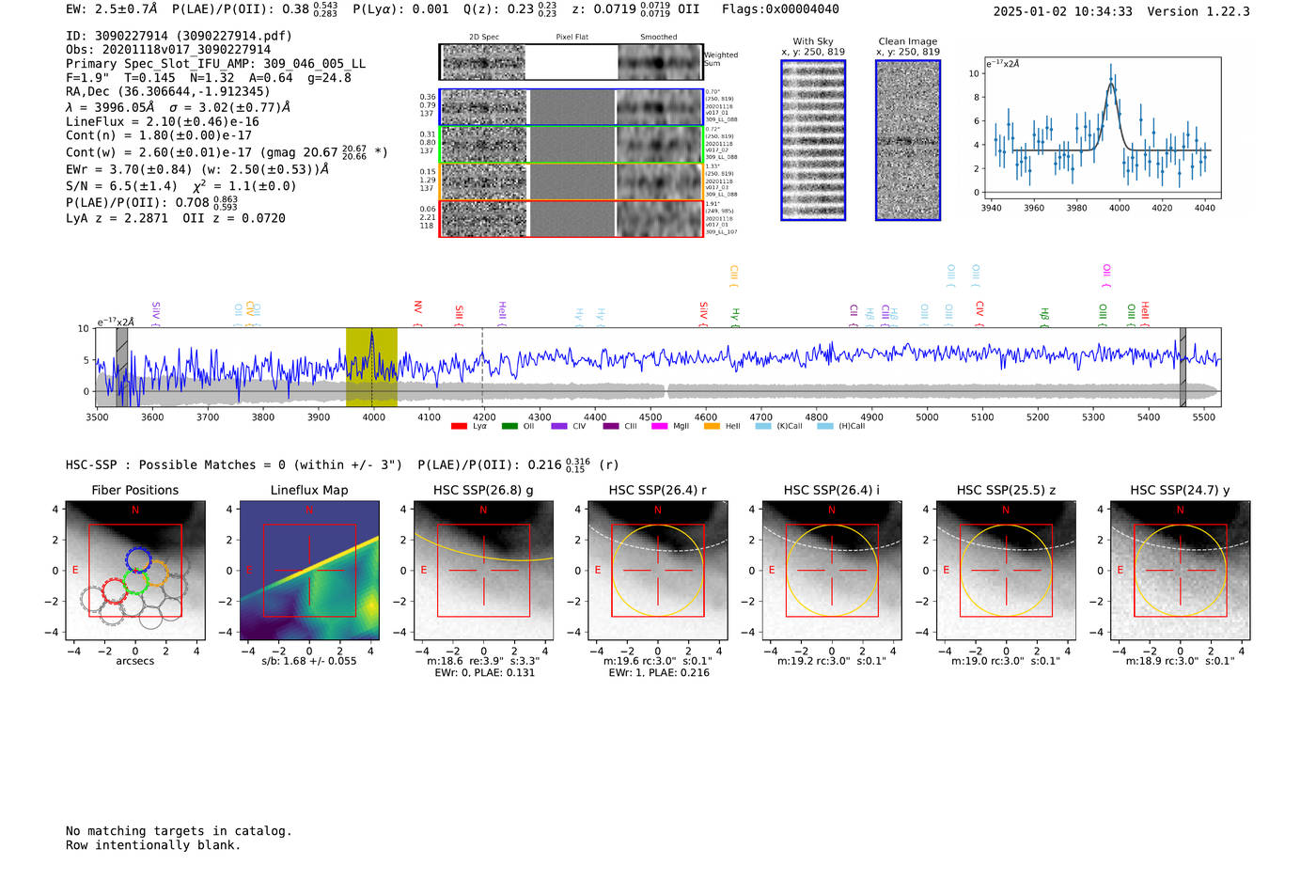1316x896 pixels.
Task: Click the Primary Spec_Slot_IFU_AMP line
Action: 216,64
